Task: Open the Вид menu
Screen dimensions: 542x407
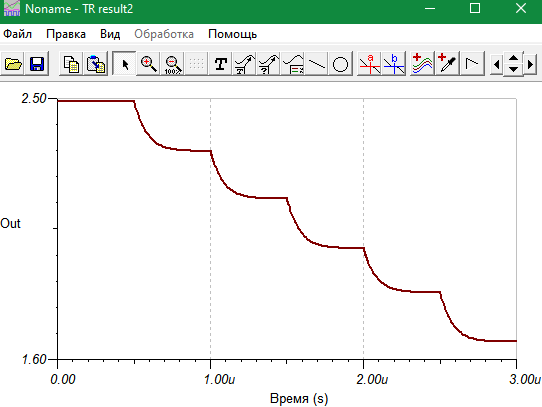Action: [x=110, y=34]
